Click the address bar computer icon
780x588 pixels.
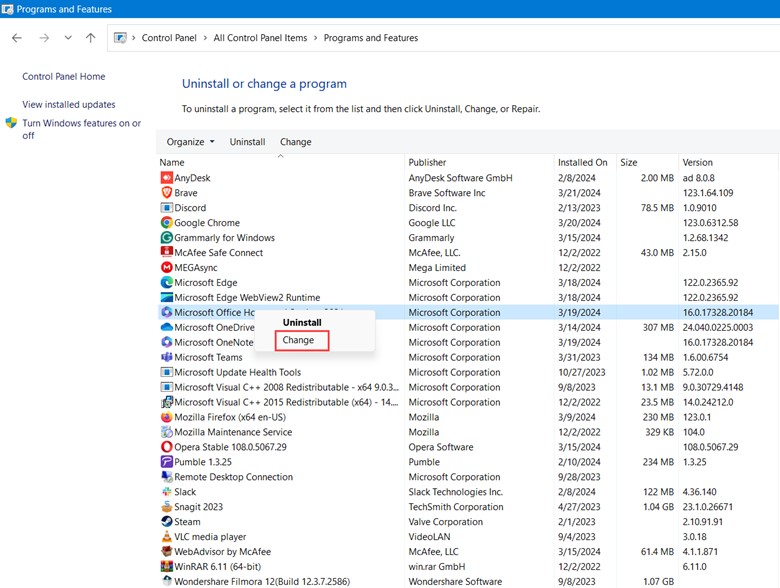[120, 38]
